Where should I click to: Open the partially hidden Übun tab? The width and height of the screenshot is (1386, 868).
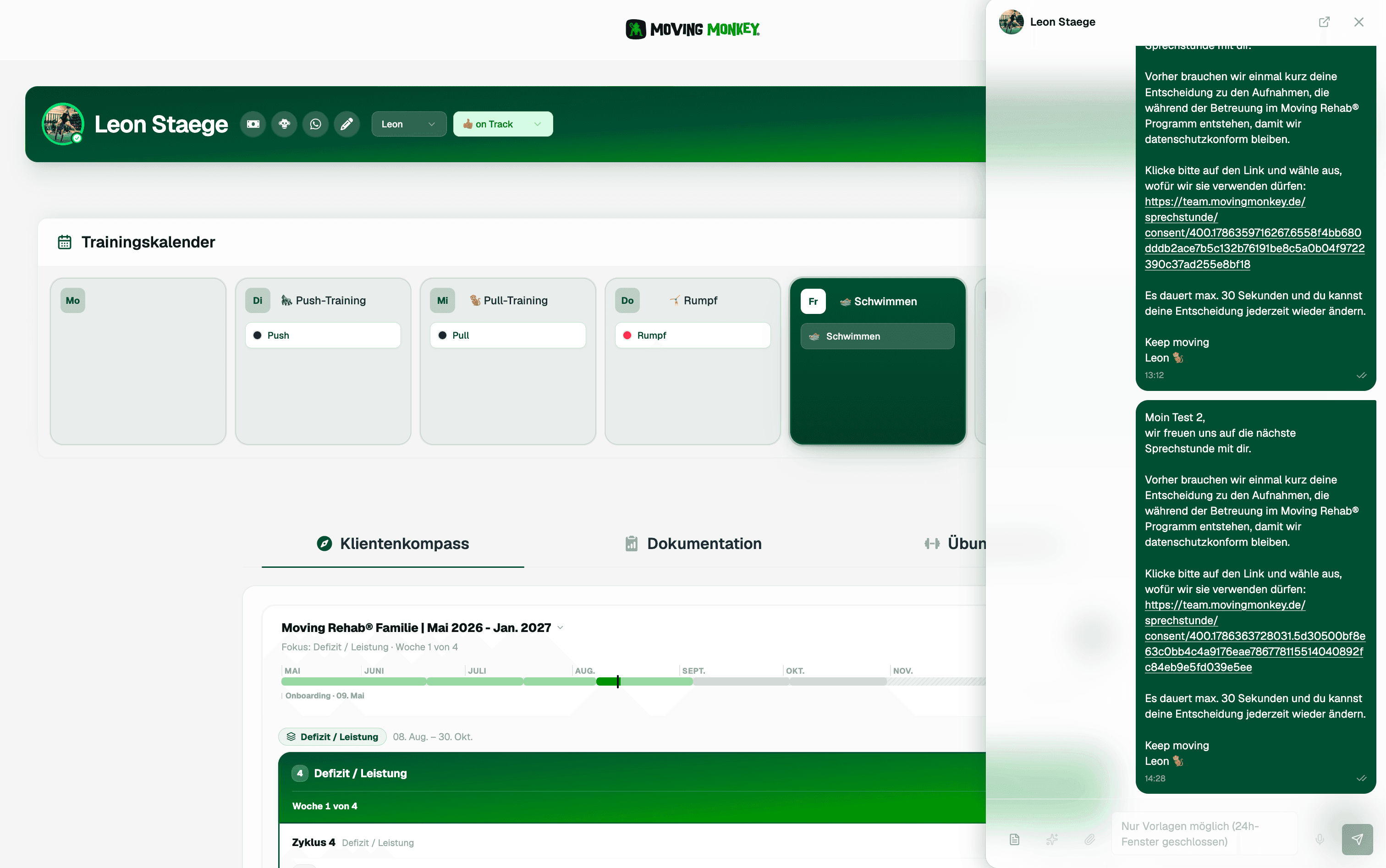955,544
